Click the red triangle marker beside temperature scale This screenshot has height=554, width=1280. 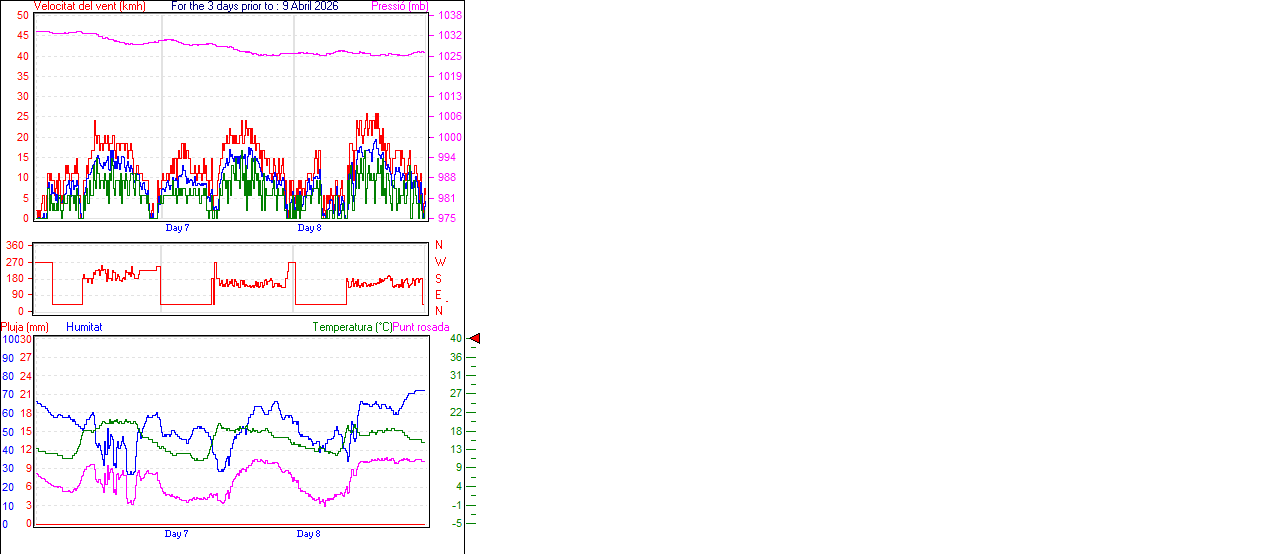475,339
